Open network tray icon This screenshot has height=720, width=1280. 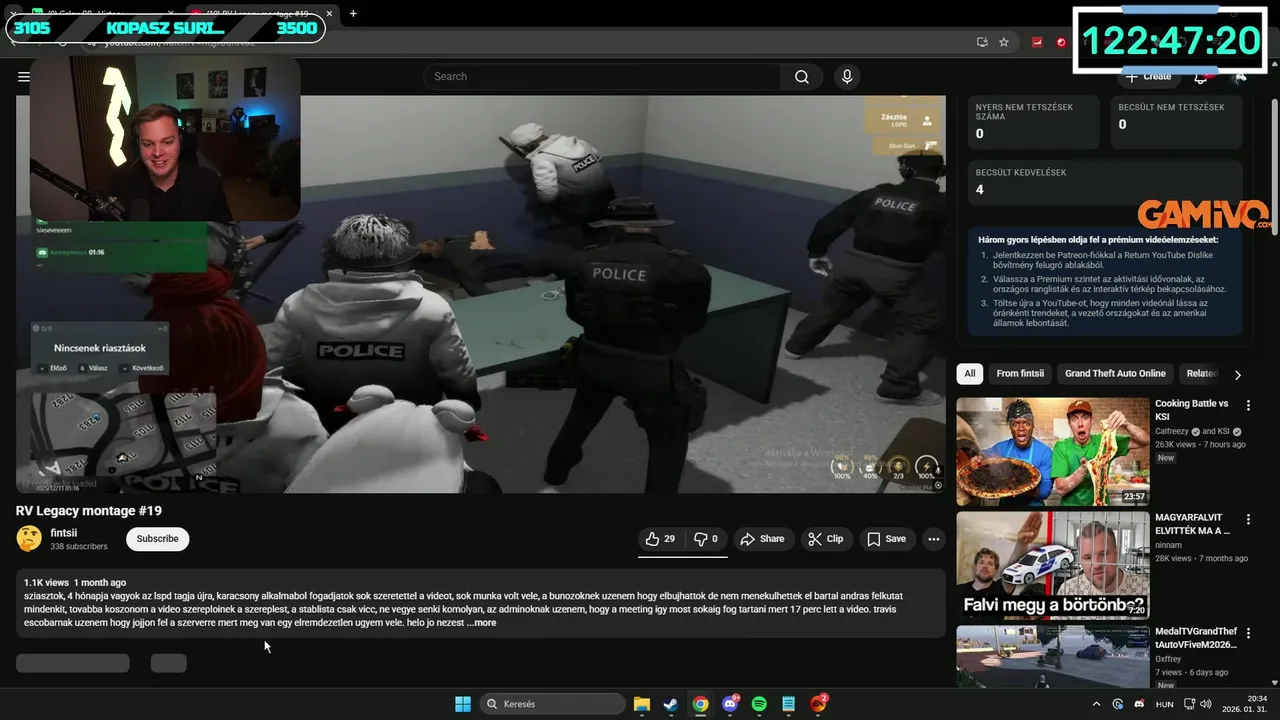(1190, 704)
